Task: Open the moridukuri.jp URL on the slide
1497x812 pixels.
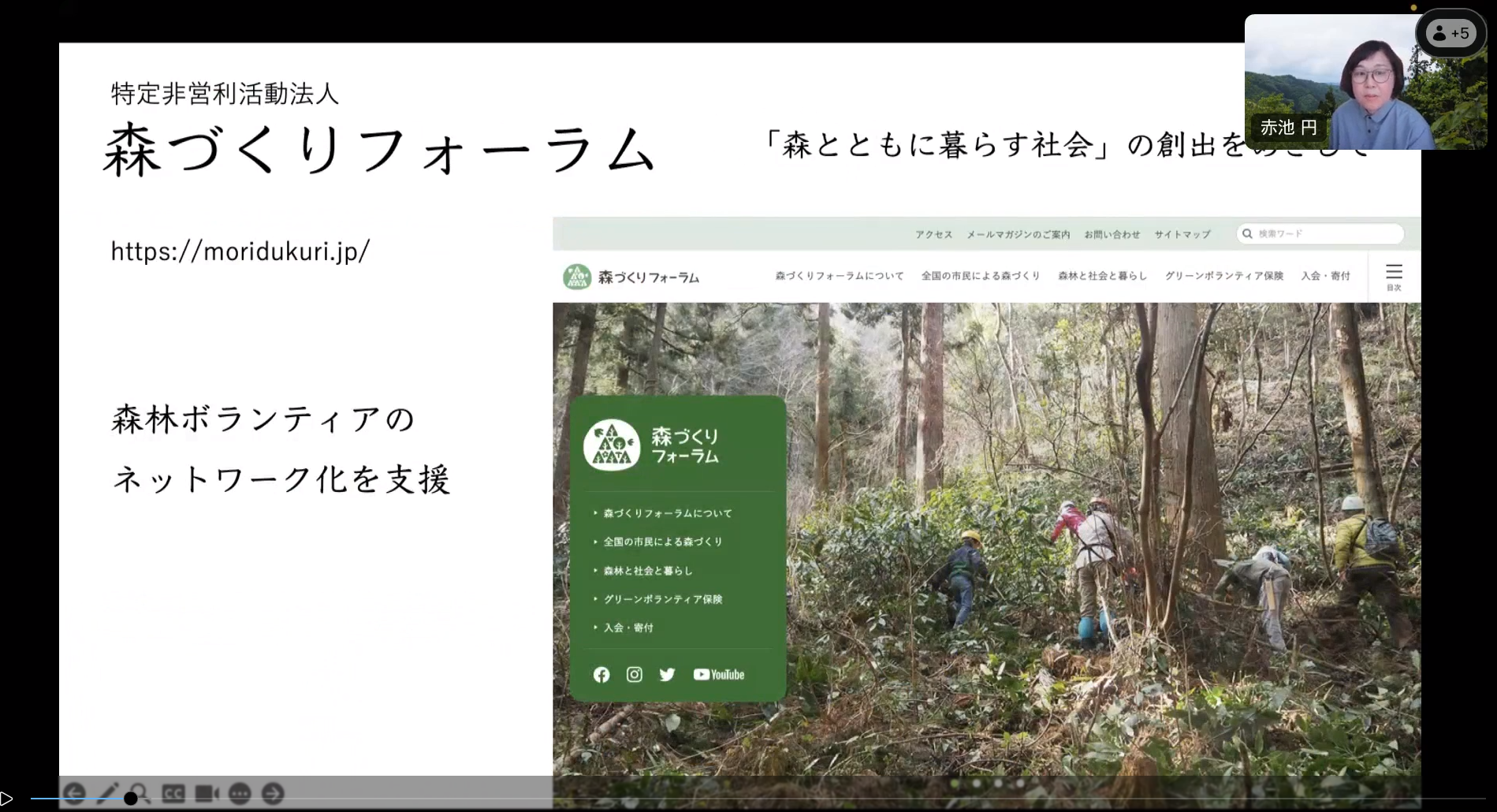Action: (x=240, y=251)
